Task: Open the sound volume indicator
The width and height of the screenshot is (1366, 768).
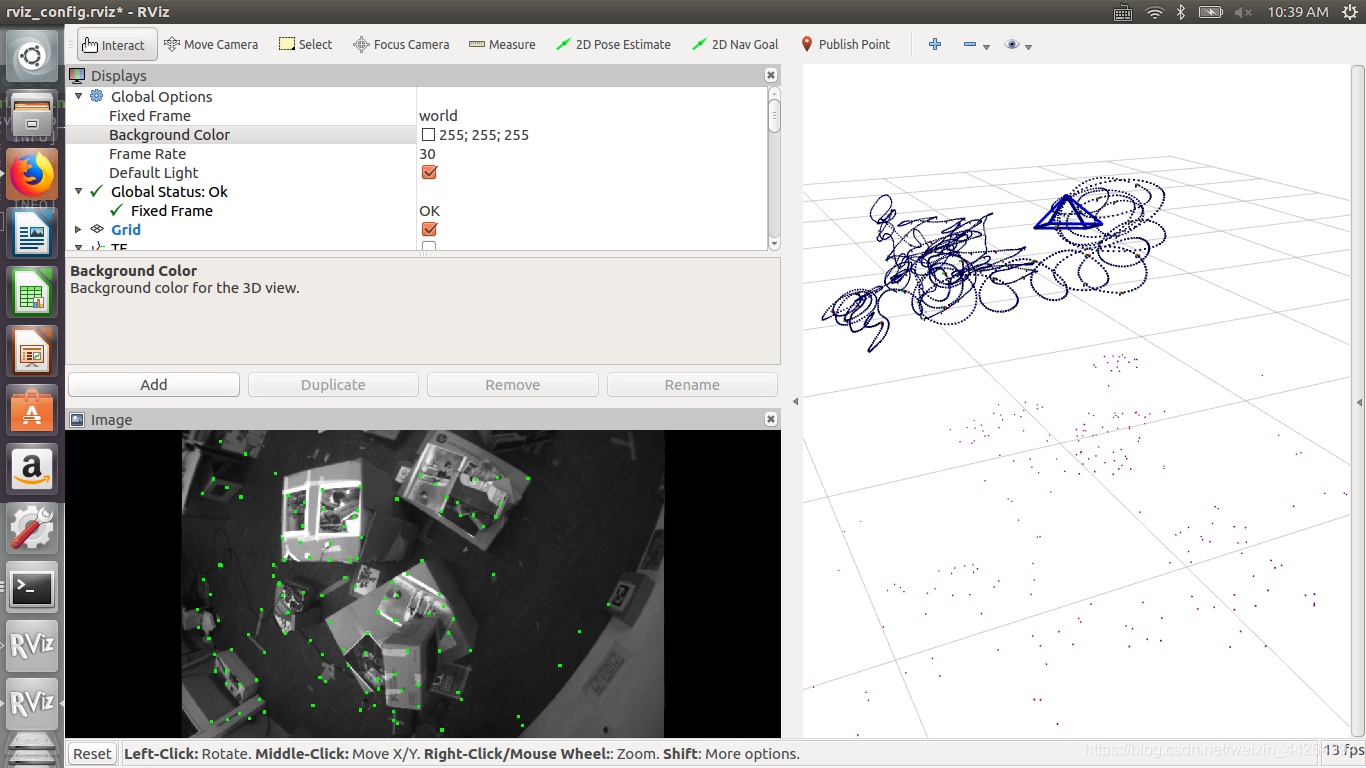Action: 1243,12
